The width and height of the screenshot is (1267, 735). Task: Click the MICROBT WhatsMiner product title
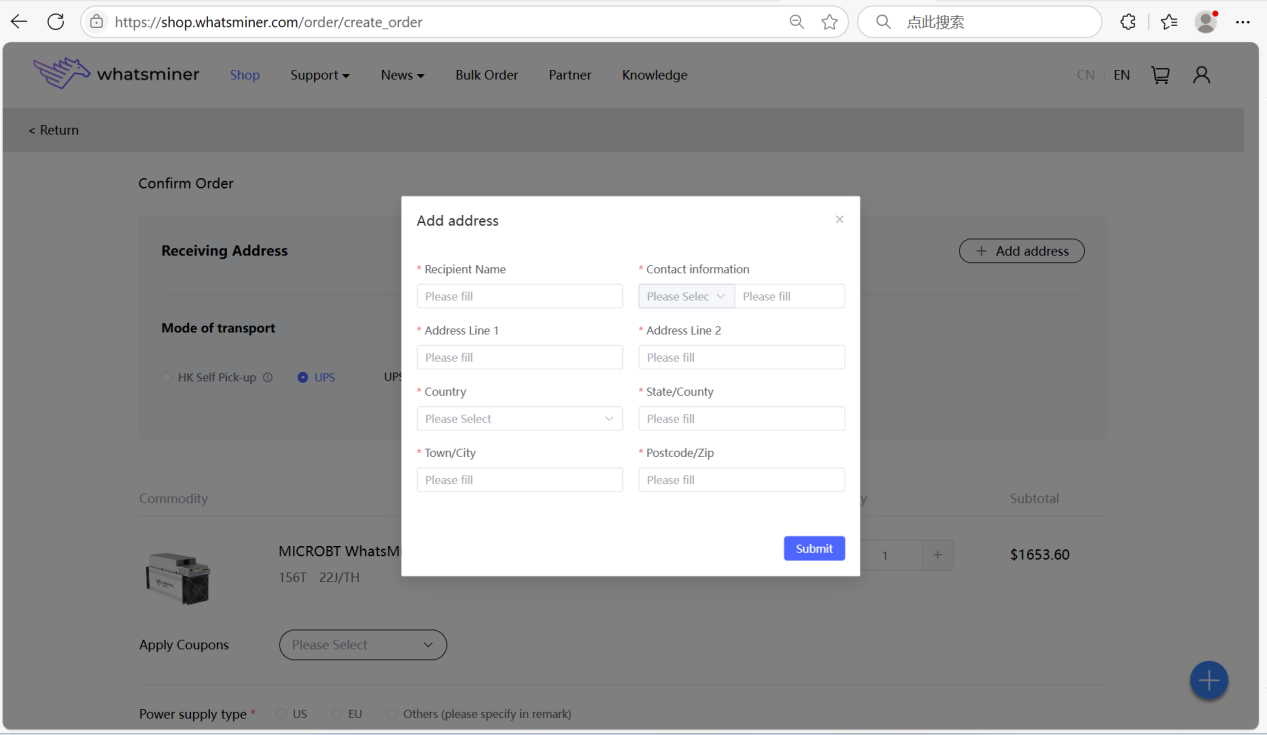coord(339,551)
